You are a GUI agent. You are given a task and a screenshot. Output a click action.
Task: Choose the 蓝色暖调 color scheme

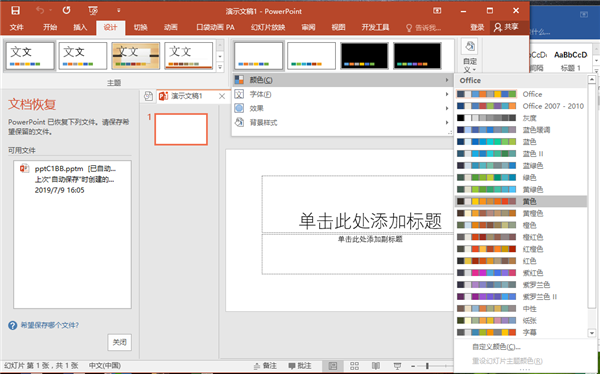tap(521, 130)
